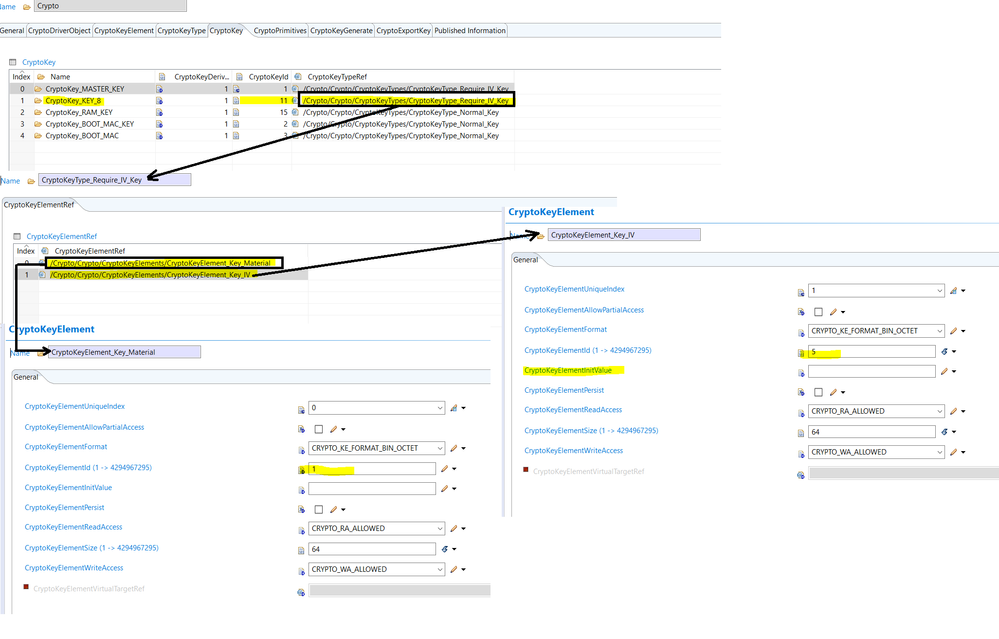This screenshot has height=639, width=999.
Task: Toggle CryptoKeyElementAllowPartialAccess checkbox in Key_Material panel
Action: [319, 429]
